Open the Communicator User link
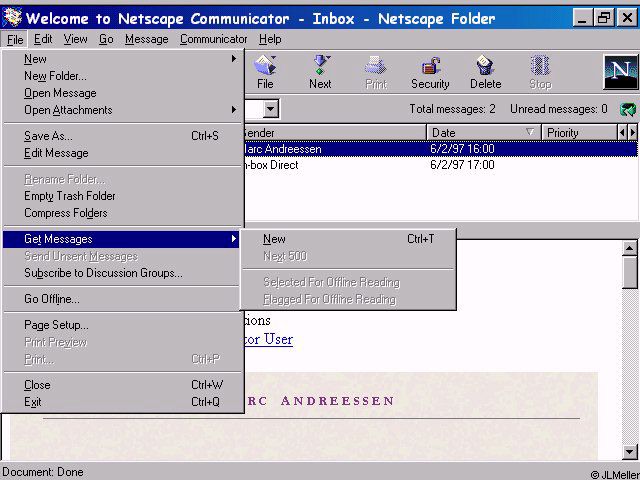Screen dimensions: 640x480 pyautogui.click(x=269, y=339)
